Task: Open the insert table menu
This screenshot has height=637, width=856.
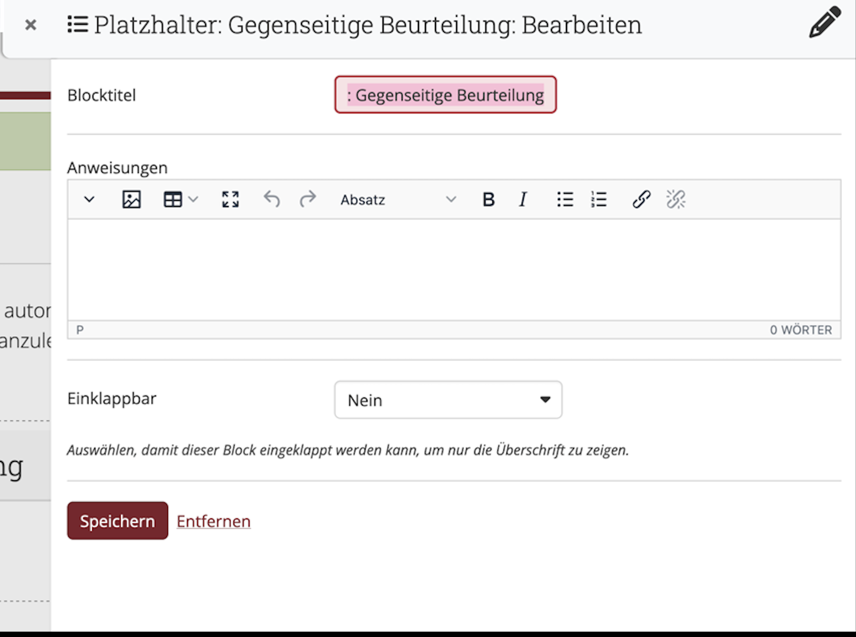Action: 180,200
